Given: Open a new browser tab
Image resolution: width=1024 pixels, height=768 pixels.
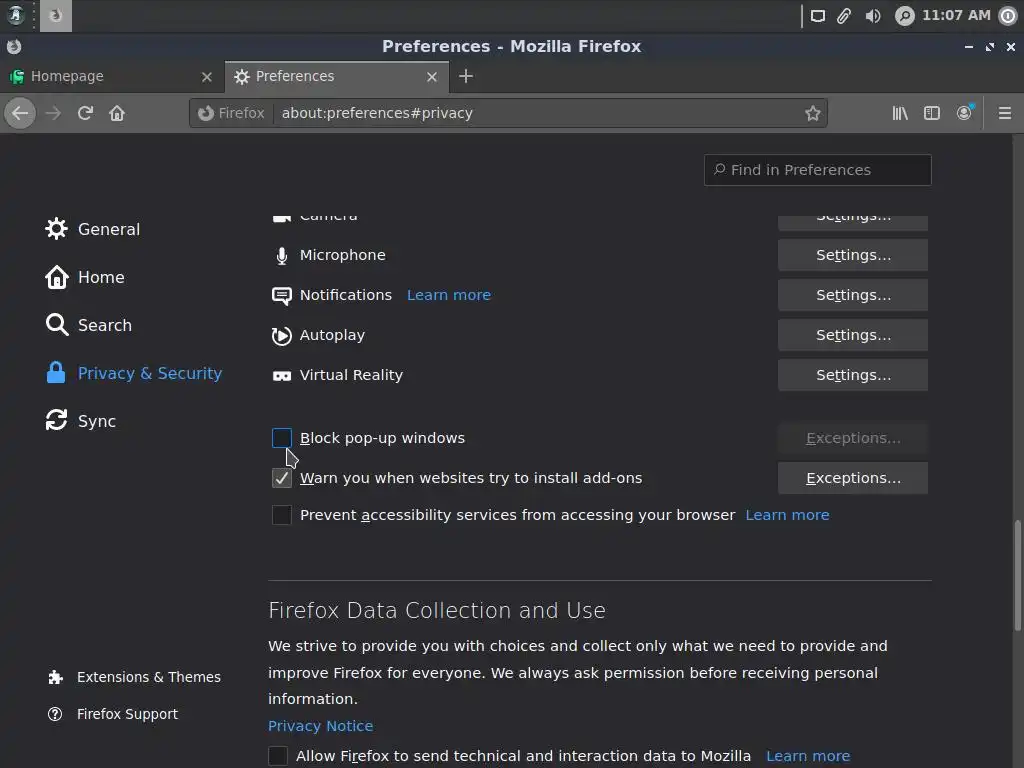Looking at the screenshot, I should tap(466, 76).
